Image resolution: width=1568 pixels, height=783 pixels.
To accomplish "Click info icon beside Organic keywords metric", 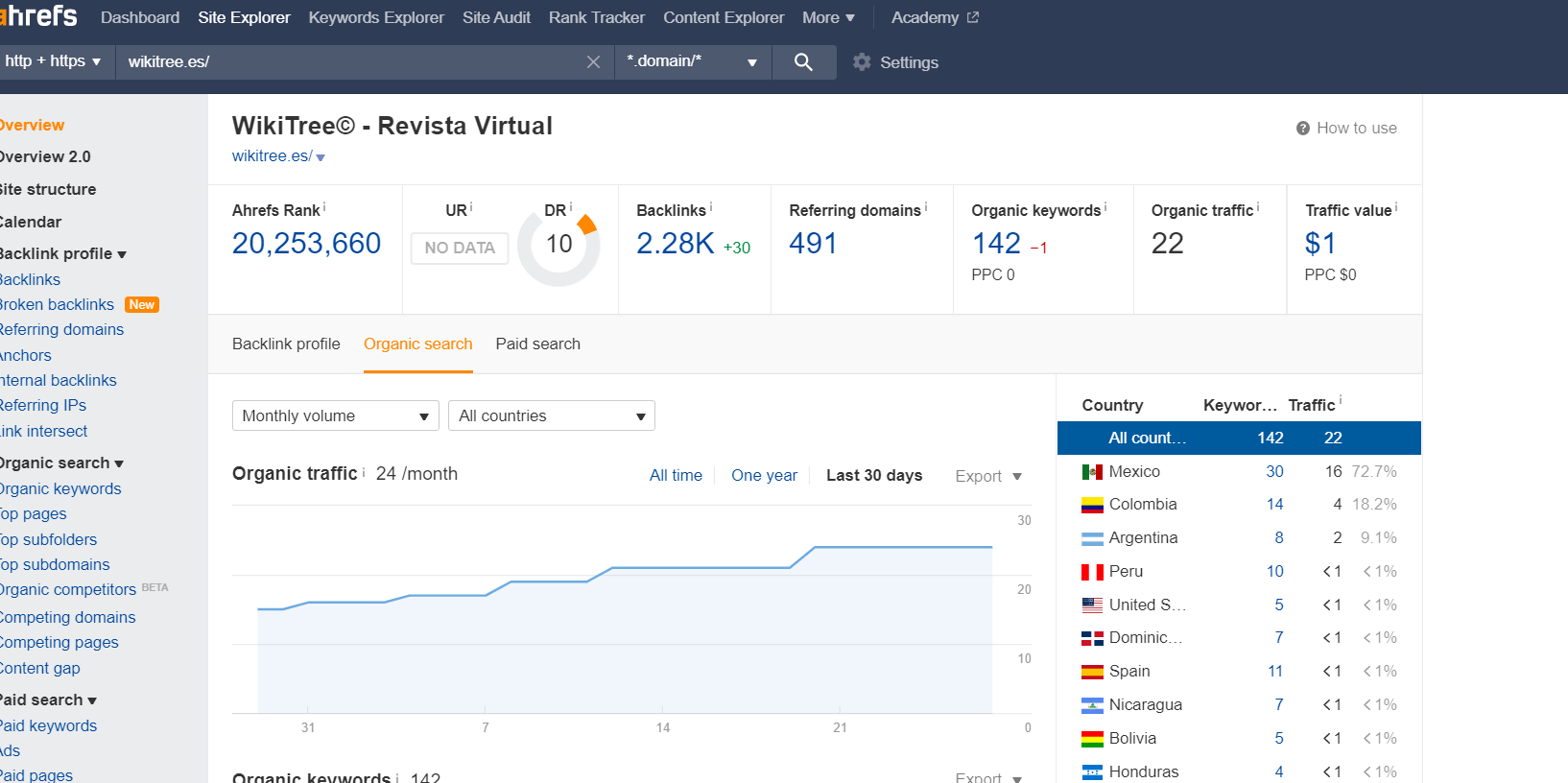I will point(1105,206).
